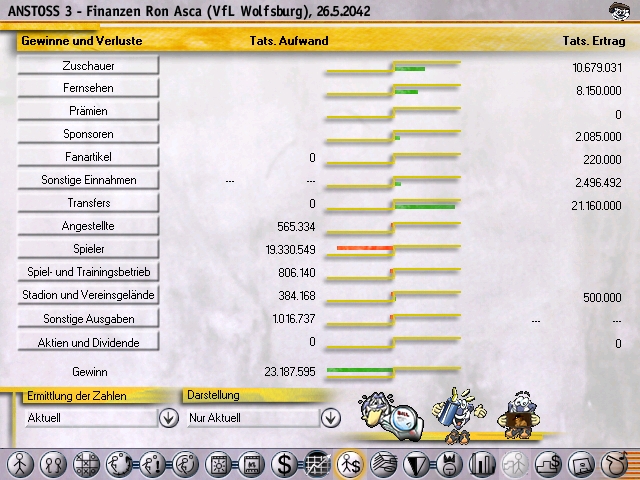The height and width of the screenshot is (480, 640).
Task: Expand the Darstellung dropdown arrow
Action: coord(331,418)
